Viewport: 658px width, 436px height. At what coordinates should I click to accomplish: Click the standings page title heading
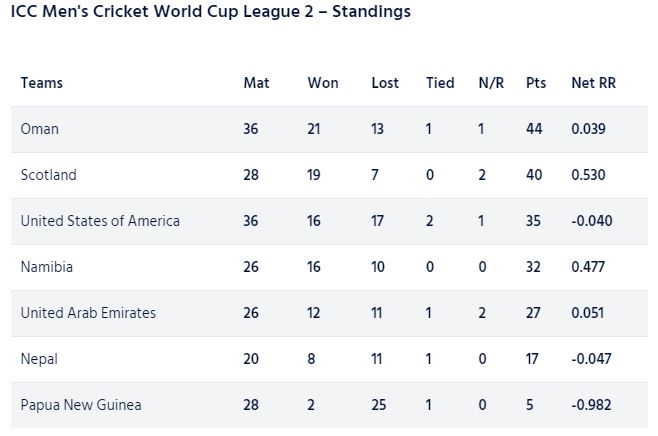[211, 11]
